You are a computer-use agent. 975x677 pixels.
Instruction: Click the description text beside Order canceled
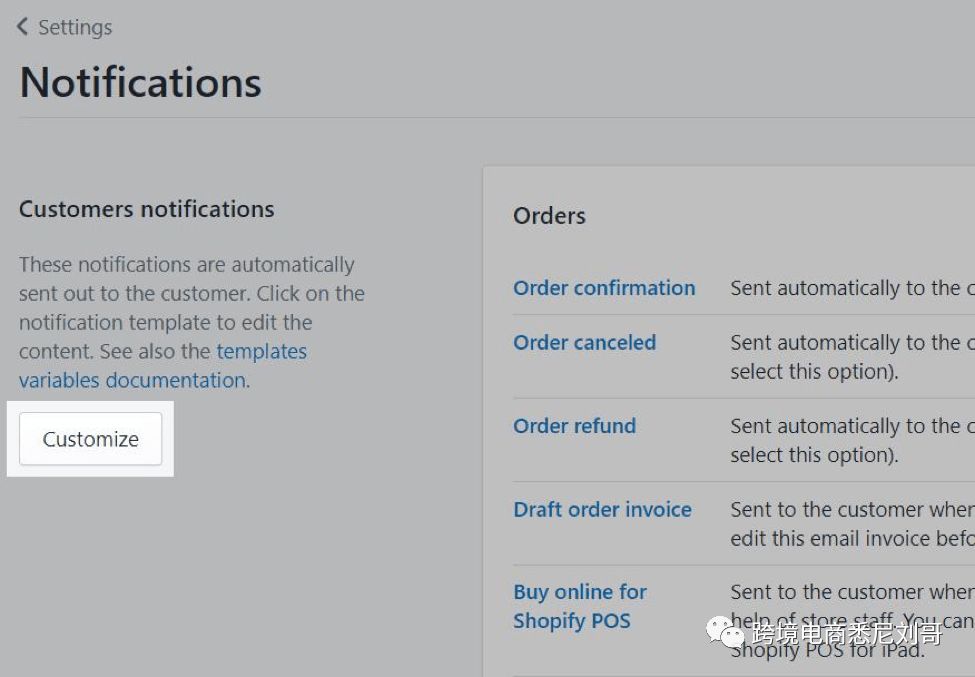850,356
